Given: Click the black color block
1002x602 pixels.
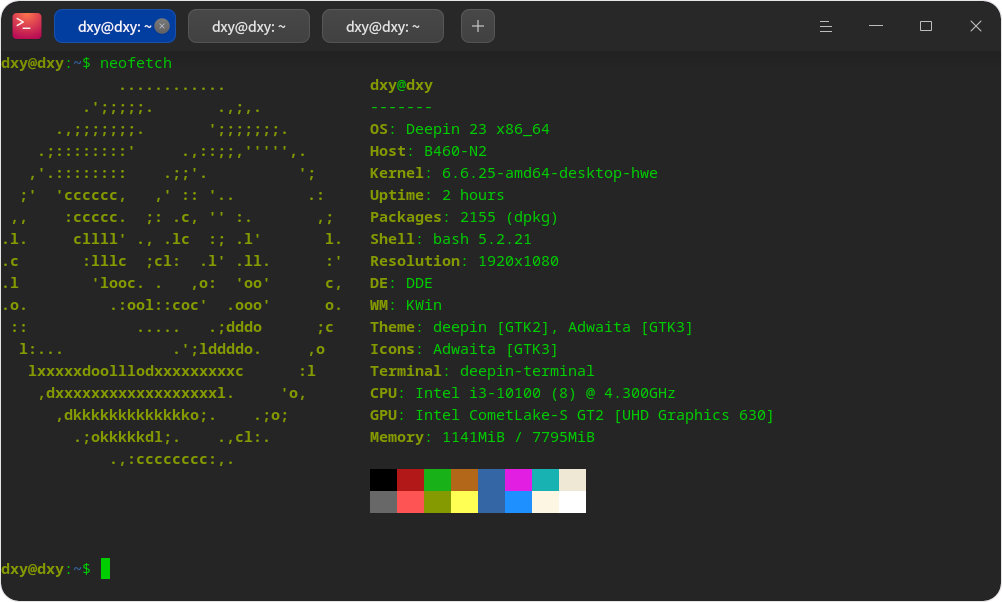Looking at the screenshot, I should [383, 480].
